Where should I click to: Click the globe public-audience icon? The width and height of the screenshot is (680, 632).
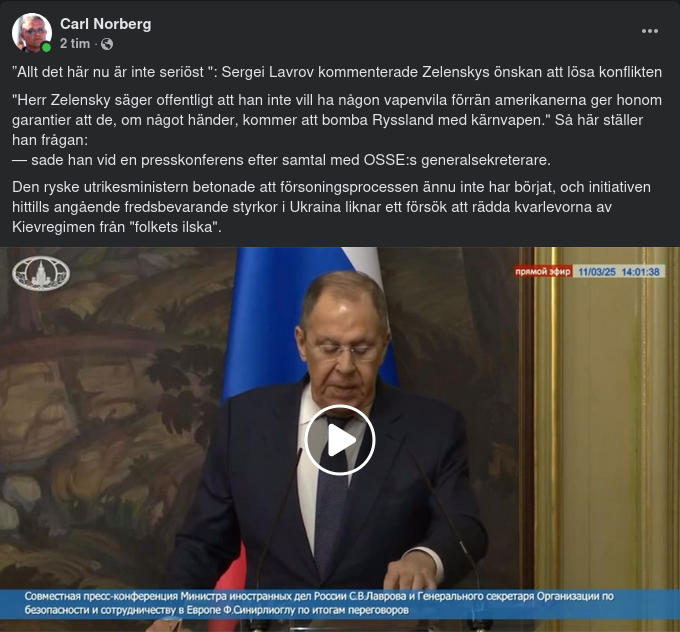(x=107, y=44)
